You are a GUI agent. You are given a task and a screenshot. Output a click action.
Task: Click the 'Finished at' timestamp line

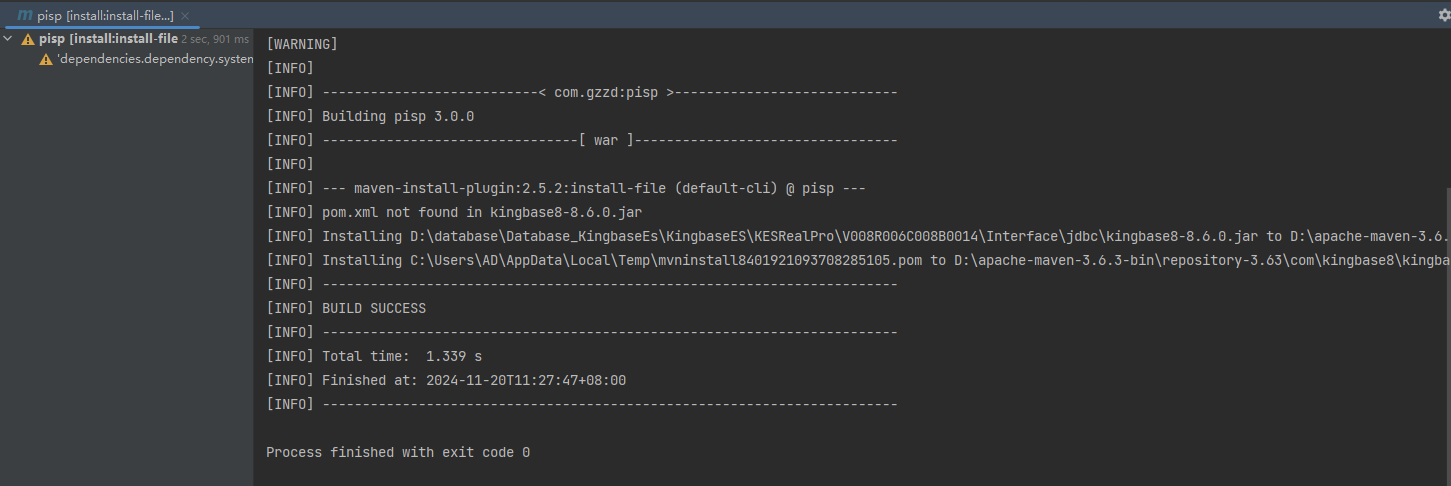tap(473, 380)
